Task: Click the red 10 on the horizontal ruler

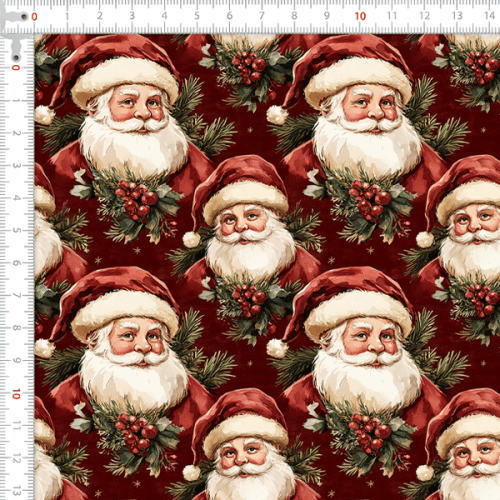Action: tap(360, 16)
